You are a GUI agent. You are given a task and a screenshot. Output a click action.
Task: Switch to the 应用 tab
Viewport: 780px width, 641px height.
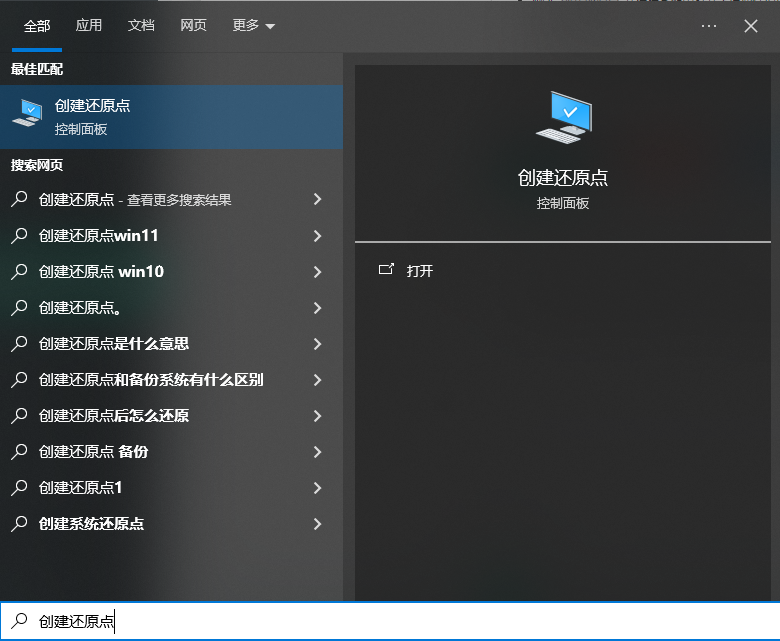click(x=89, y=26)
